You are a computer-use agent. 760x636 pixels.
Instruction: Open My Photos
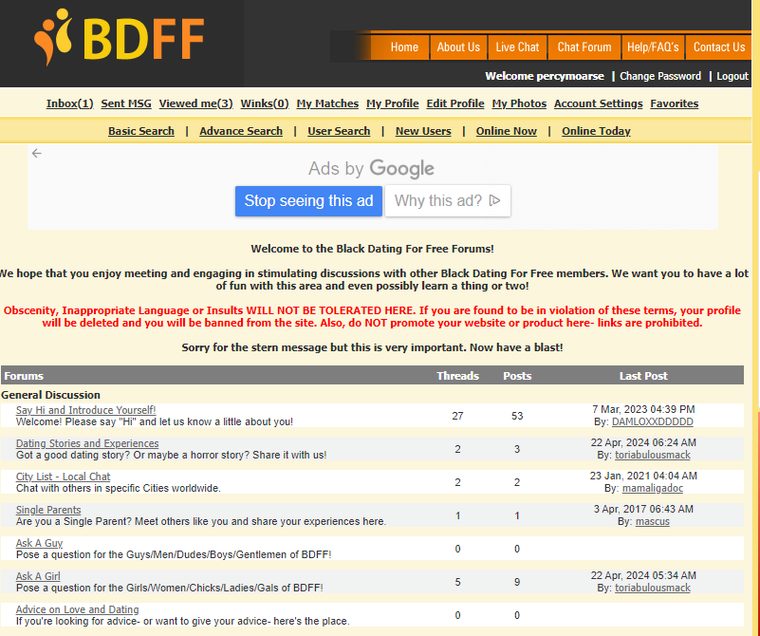[x=519, y=104]
